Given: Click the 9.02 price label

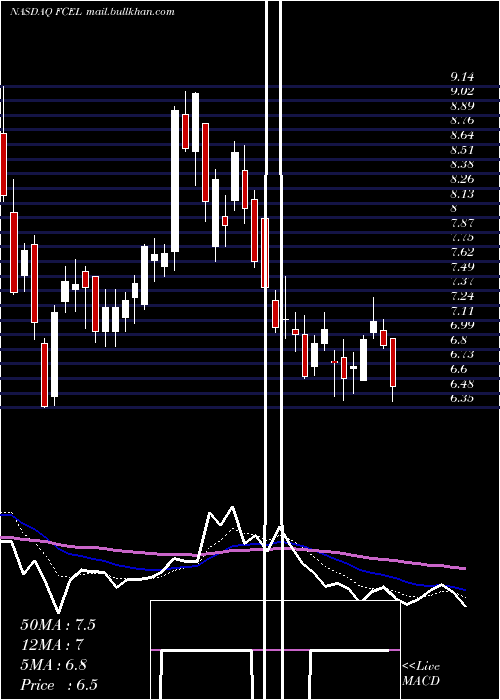Looking at the screenshot, I should point(462,91).
